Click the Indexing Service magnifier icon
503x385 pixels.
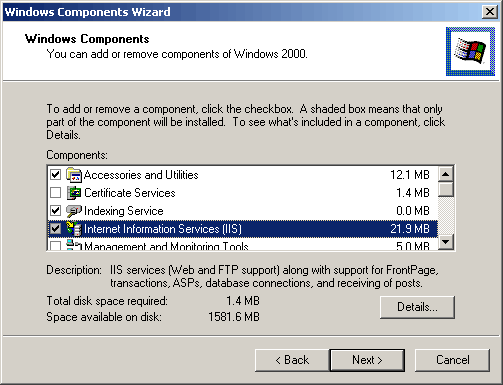click(74, 211)
